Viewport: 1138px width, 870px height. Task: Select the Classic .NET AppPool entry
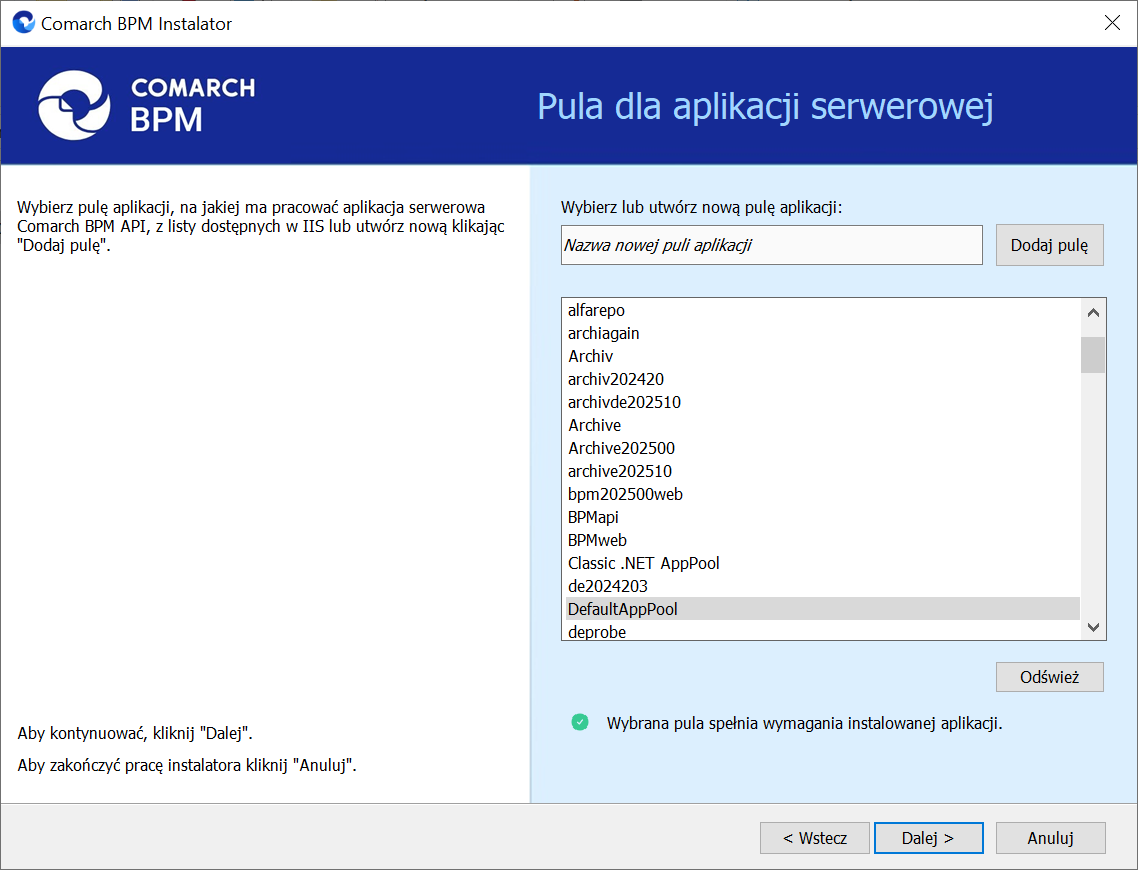[823, 563]
